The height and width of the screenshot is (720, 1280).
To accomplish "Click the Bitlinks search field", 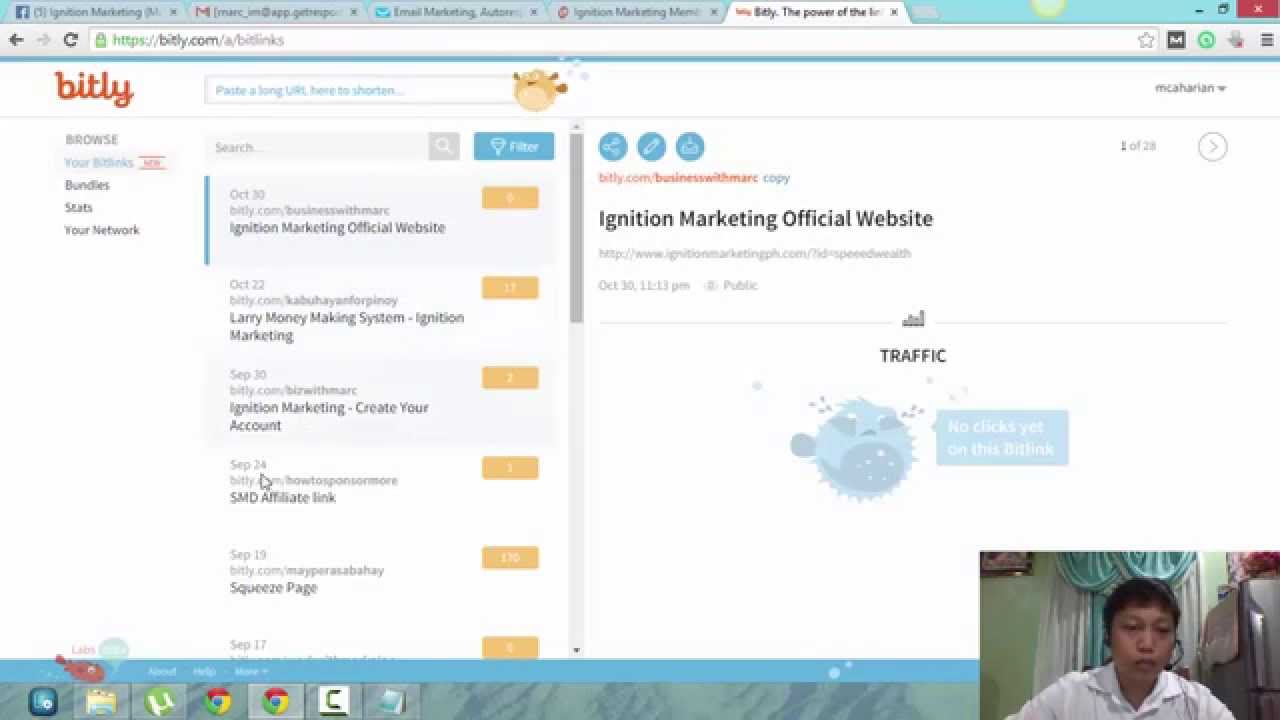I will (x=317, y=147).
